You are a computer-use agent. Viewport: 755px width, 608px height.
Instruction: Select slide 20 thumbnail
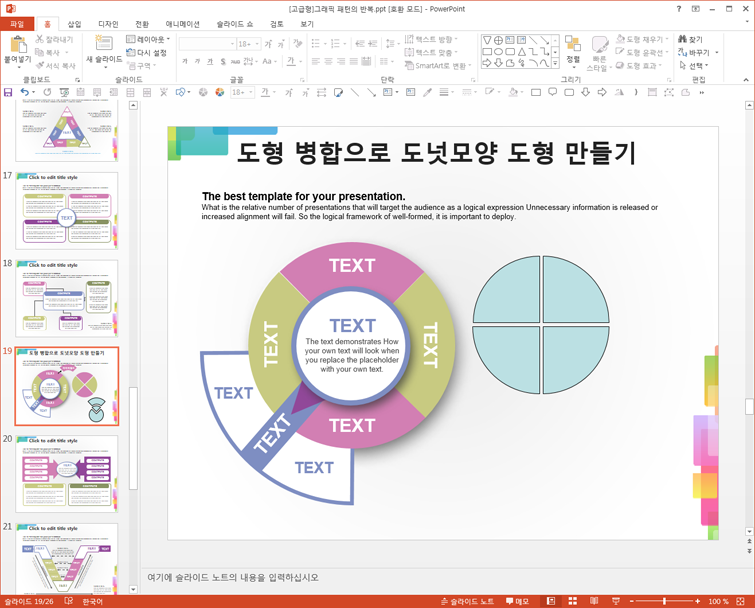click(x=66, y=474)
